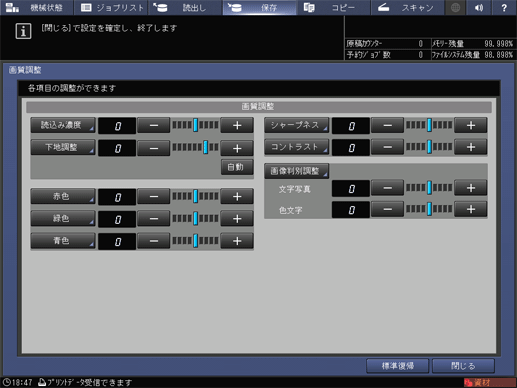Image resolution: width=517 pixels, height=388 pixels.
Task: Increase 青色 with plus button
Action: (237, 241)
